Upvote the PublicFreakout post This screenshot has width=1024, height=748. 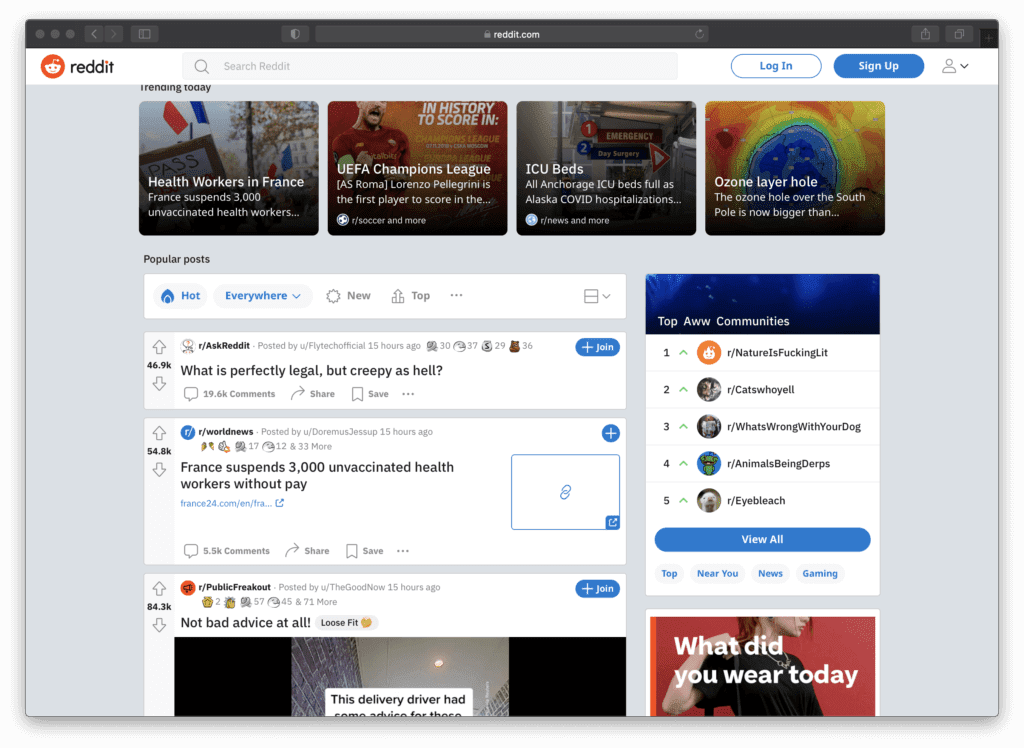[159, 589]
